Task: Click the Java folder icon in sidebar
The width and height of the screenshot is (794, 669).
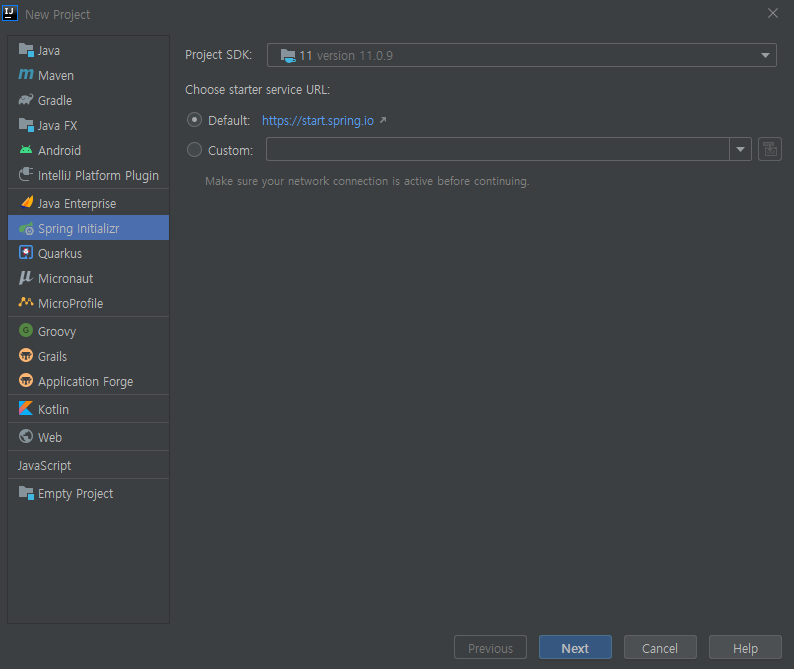Action: pyautogui.click(x=26, y=50)
